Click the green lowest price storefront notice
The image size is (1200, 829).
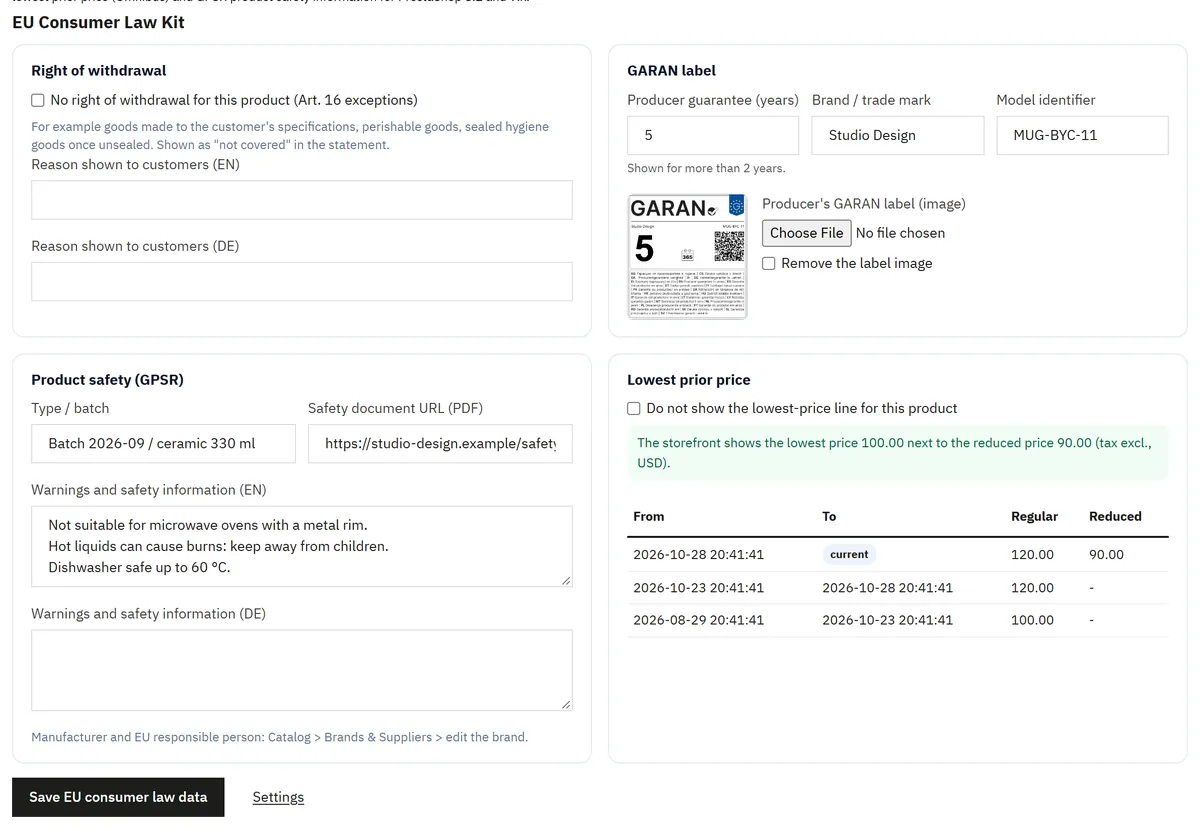(897, 453)
